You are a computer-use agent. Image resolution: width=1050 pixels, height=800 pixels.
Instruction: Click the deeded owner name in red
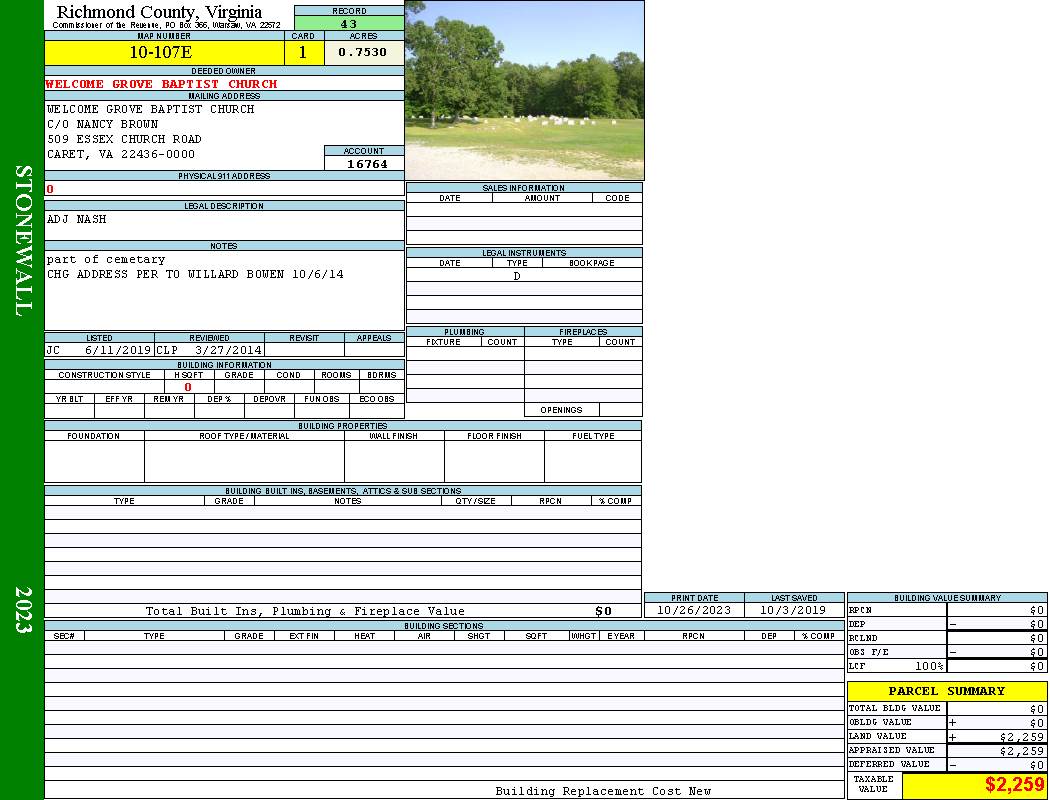point(161,84)
